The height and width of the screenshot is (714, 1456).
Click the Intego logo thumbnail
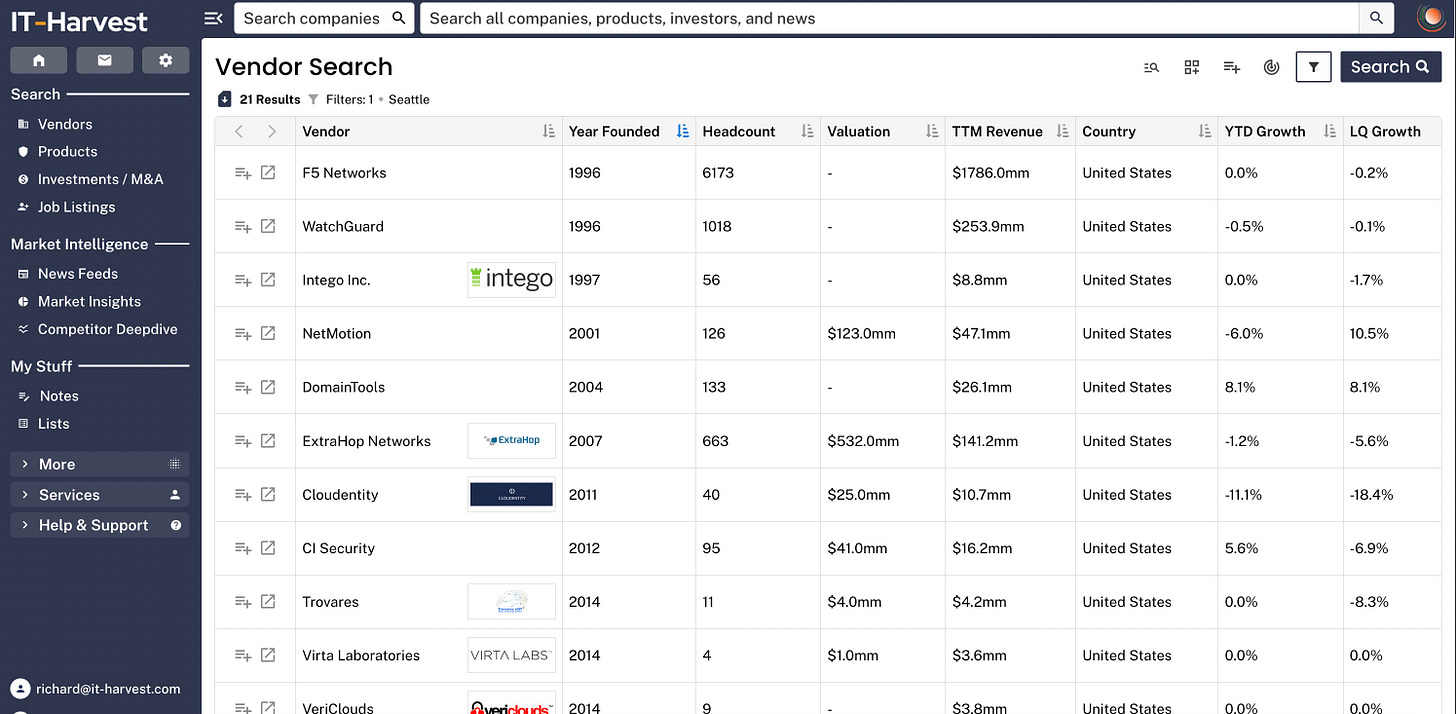pyautogui.click(x=511, y=280)
